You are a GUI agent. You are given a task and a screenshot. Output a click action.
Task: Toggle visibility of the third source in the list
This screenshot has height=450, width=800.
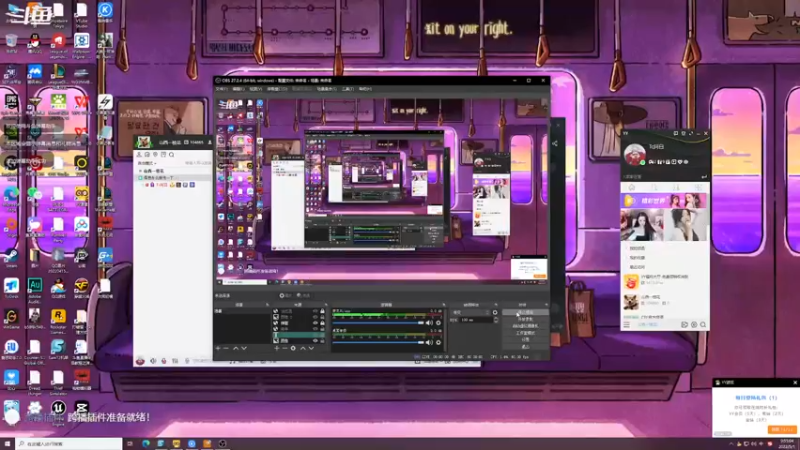pos(315,323)
